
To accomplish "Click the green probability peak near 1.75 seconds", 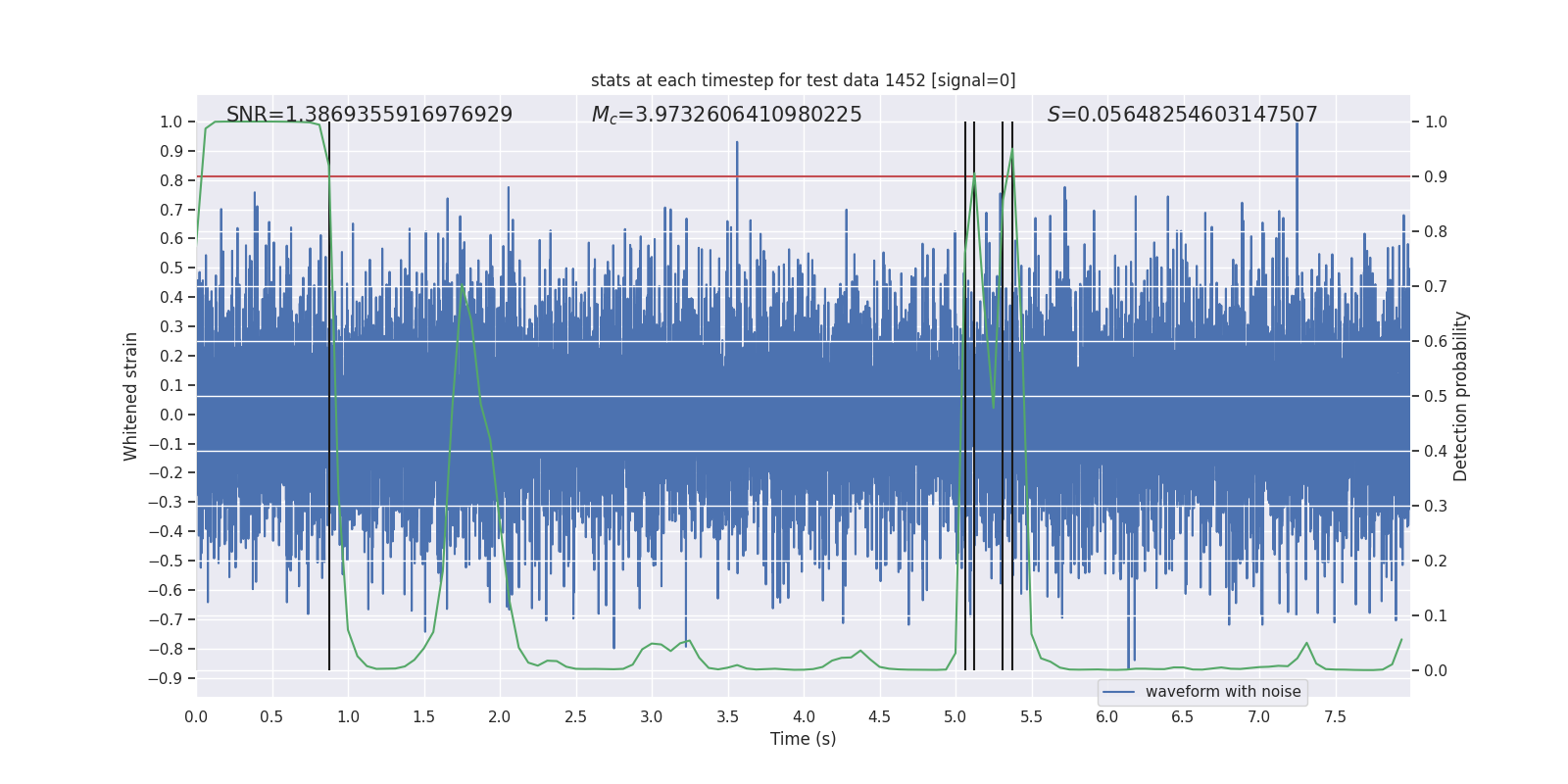I will pos(461,286).
